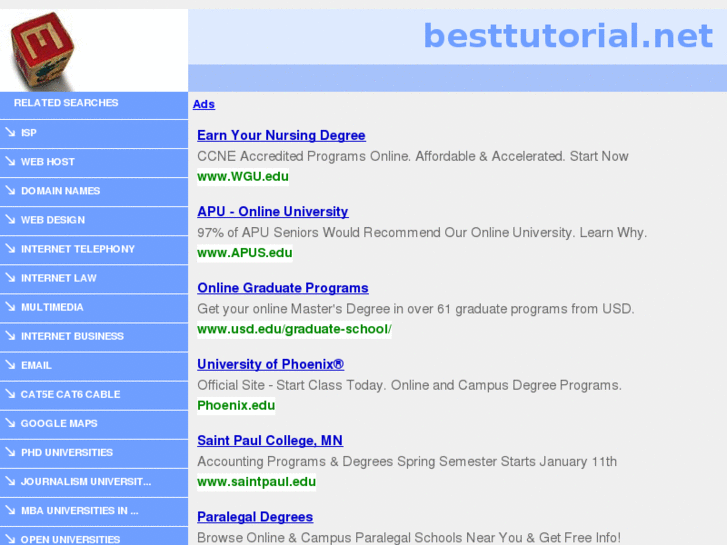This screenshot has height=545, width=727.
Task: Select EMAIL in related searches
Action: coord(36,365)
